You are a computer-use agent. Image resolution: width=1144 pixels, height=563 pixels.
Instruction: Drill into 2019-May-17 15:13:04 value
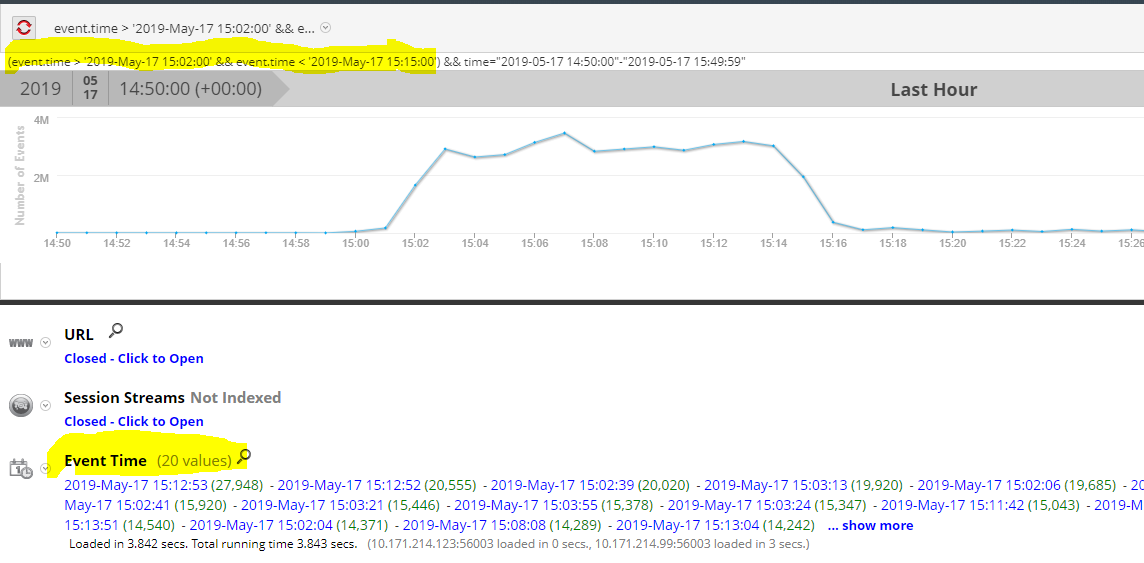[687, 525]
